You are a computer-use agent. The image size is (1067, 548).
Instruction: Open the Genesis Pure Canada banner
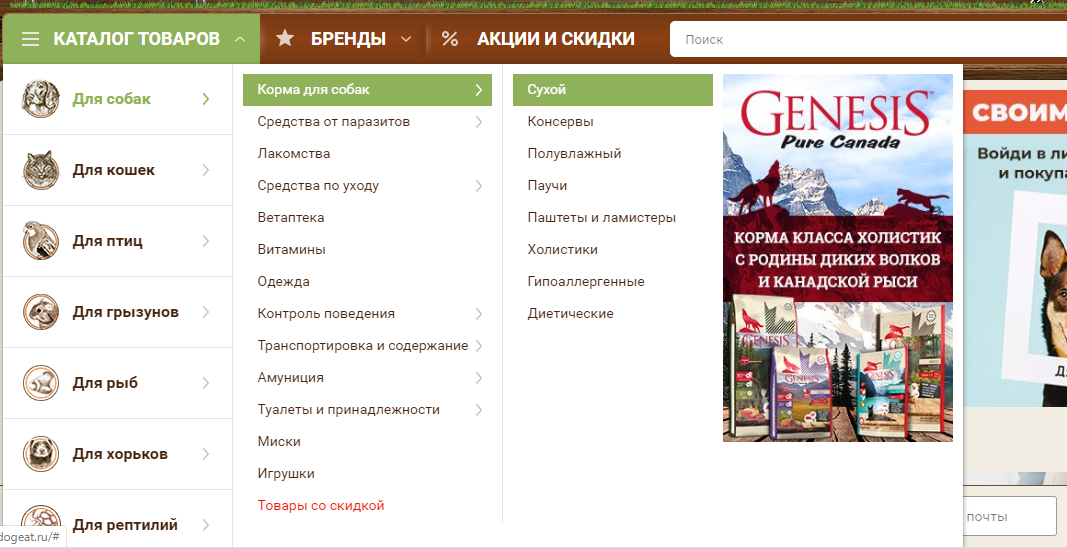(838, 258)
